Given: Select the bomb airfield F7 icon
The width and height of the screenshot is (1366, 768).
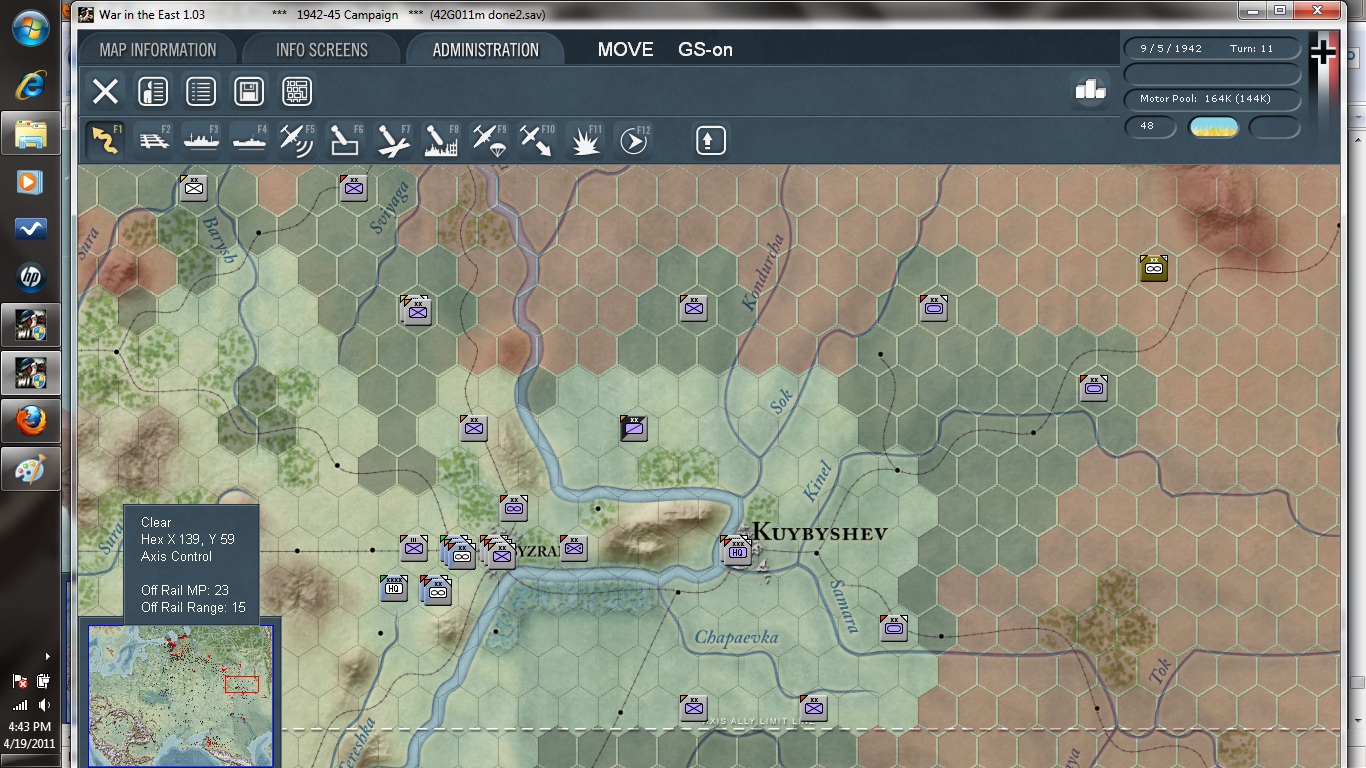Looking at the screenshot, I should pyautogui.click(x=393, y=140).
